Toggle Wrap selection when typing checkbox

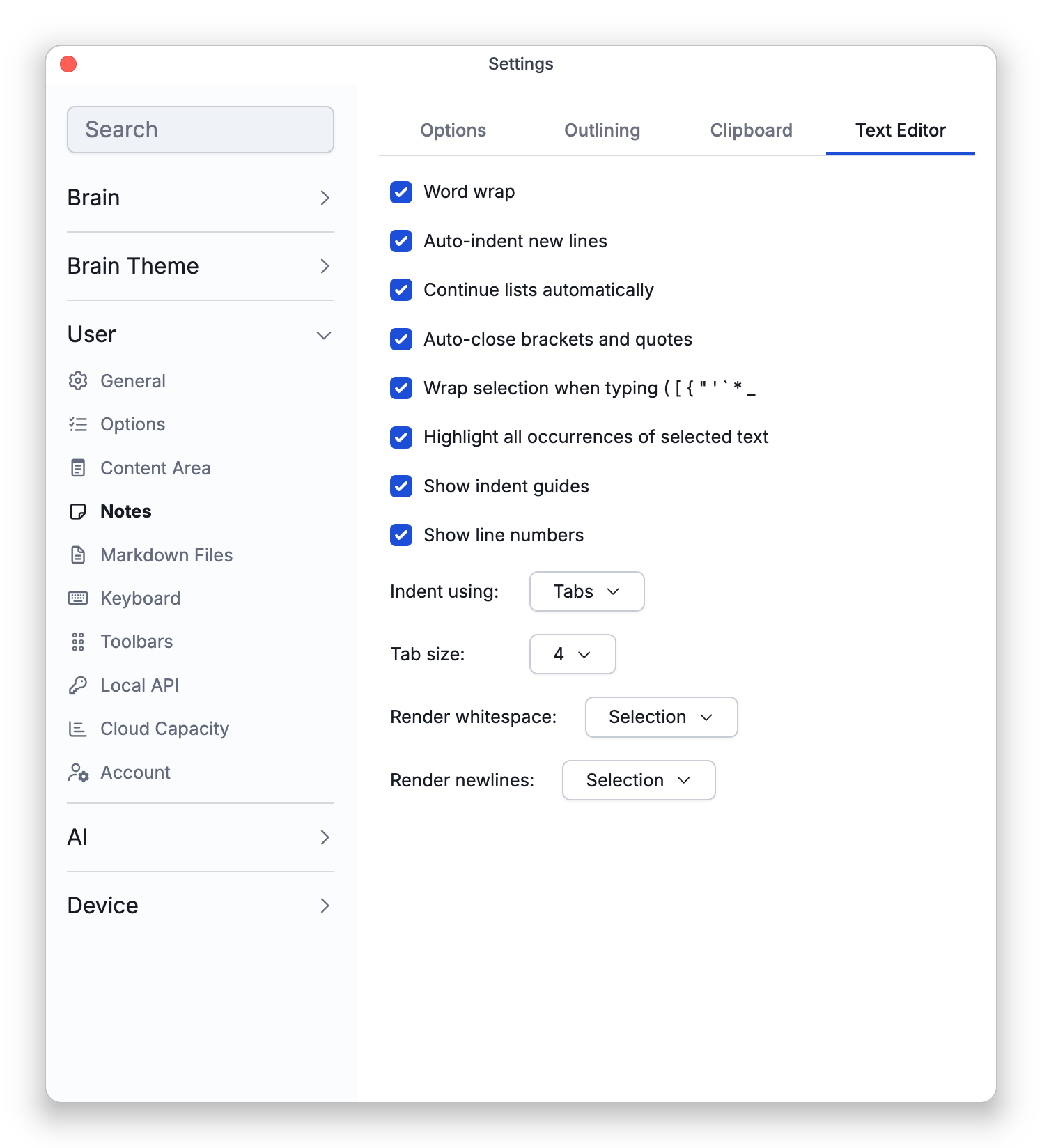[x=401, y=388]
